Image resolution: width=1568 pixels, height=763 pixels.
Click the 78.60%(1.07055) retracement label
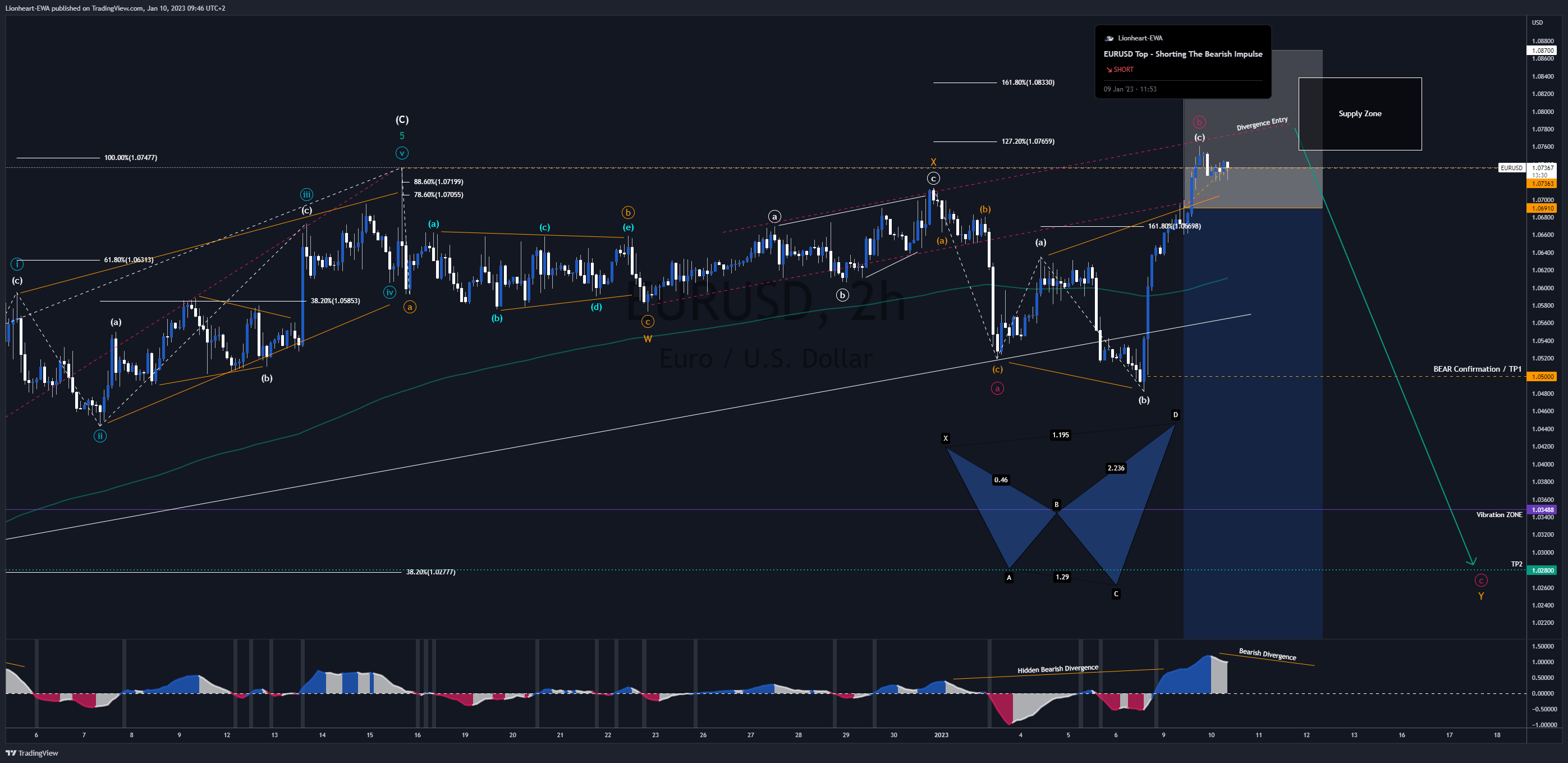pyautogui.click(x=438, y=195)
